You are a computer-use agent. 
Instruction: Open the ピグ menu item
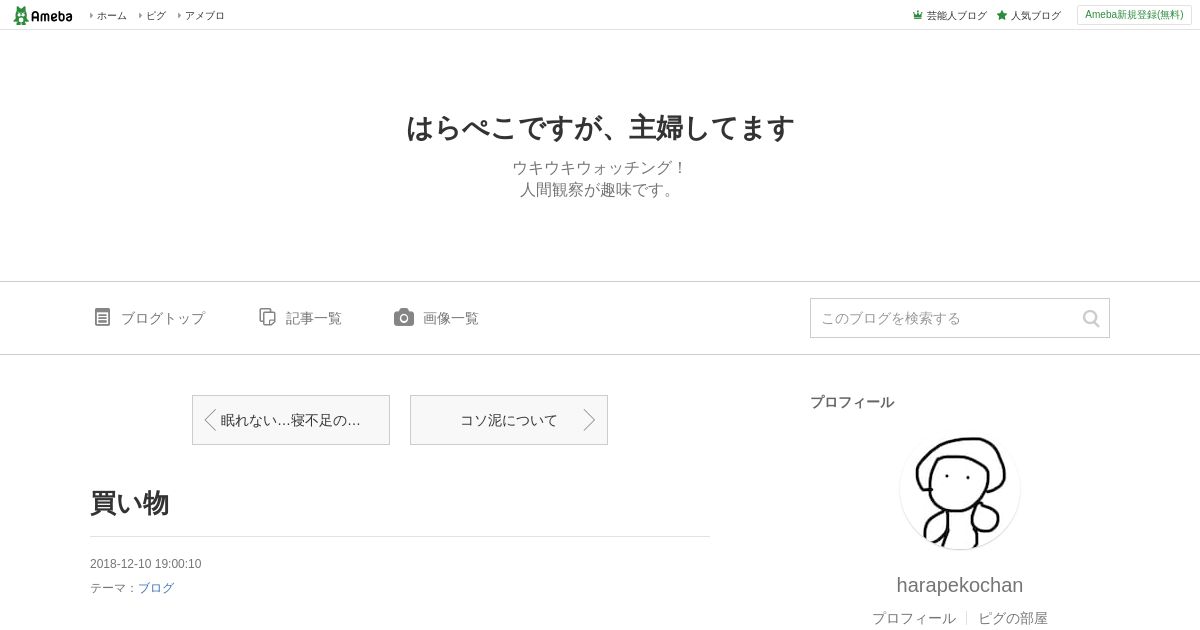[x=153, y=15]
